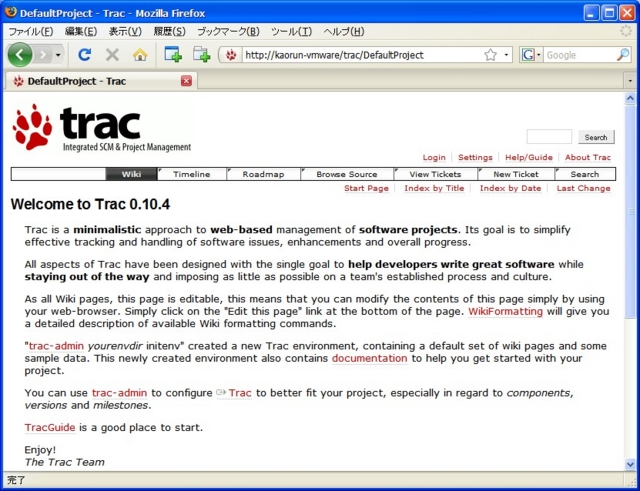Open the ヘルプ(H) menu
The width and height of the screenshot is (640, 491).
[x=344, y=31]
